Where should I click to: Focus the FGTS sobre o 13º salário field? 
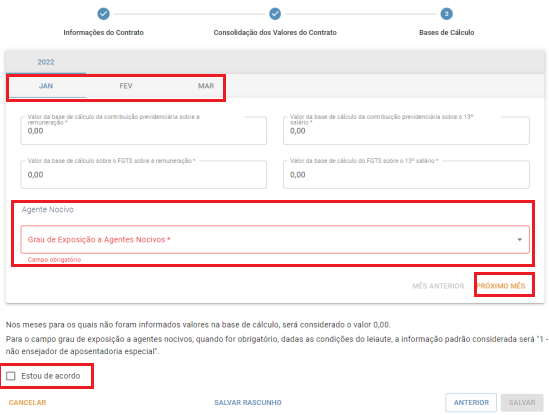[406, 174]
